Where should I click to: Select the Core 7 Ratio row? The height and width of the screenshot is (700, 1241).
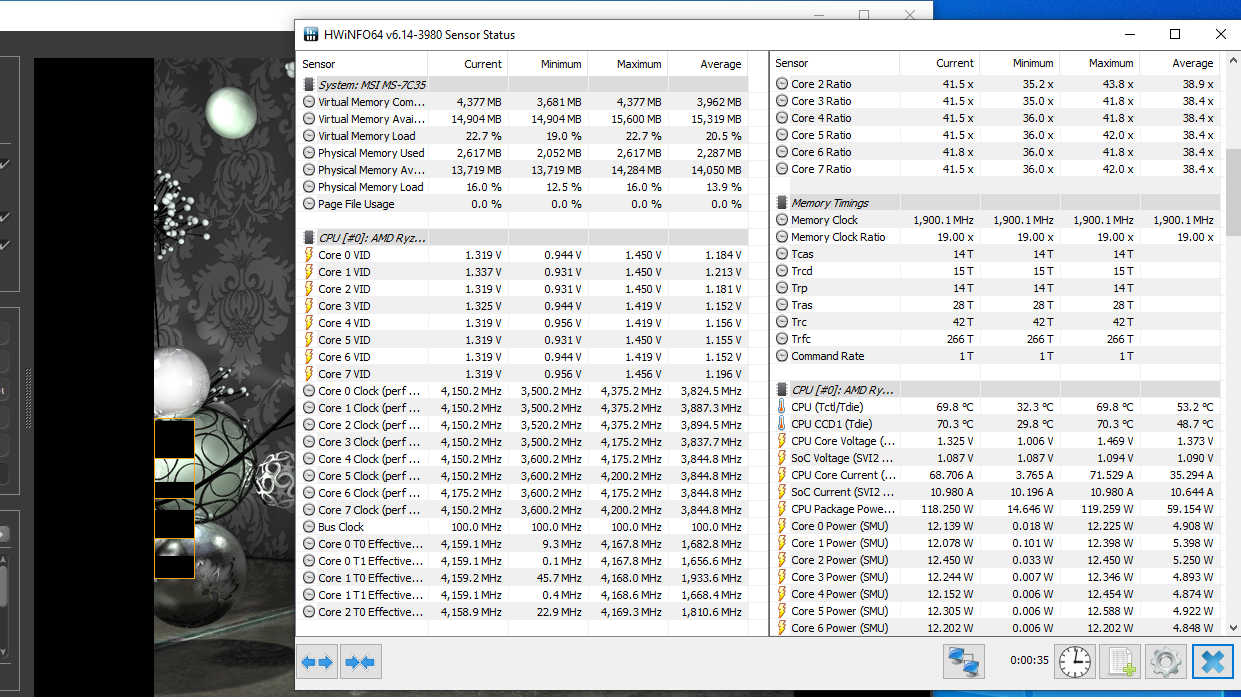tap(996, 169)
